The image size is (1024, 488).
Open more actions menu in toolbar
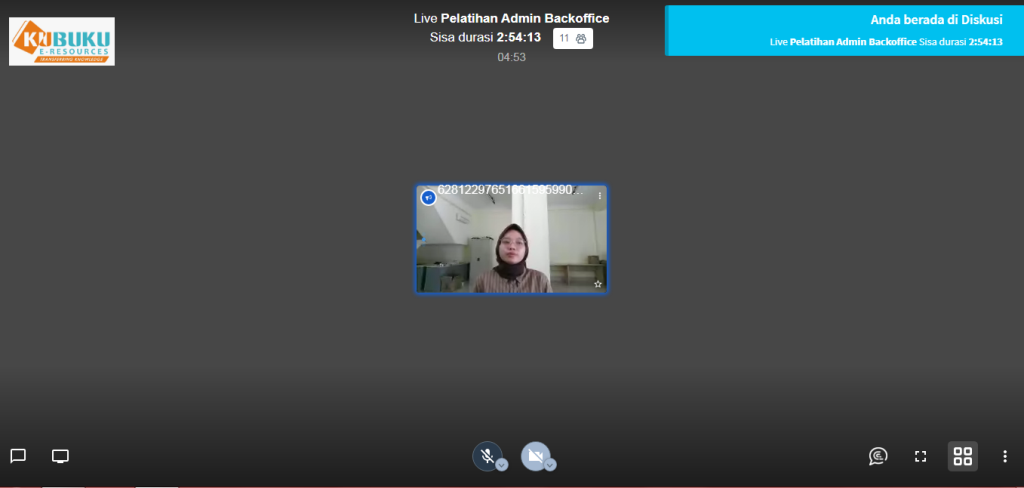coord(1004,456)
